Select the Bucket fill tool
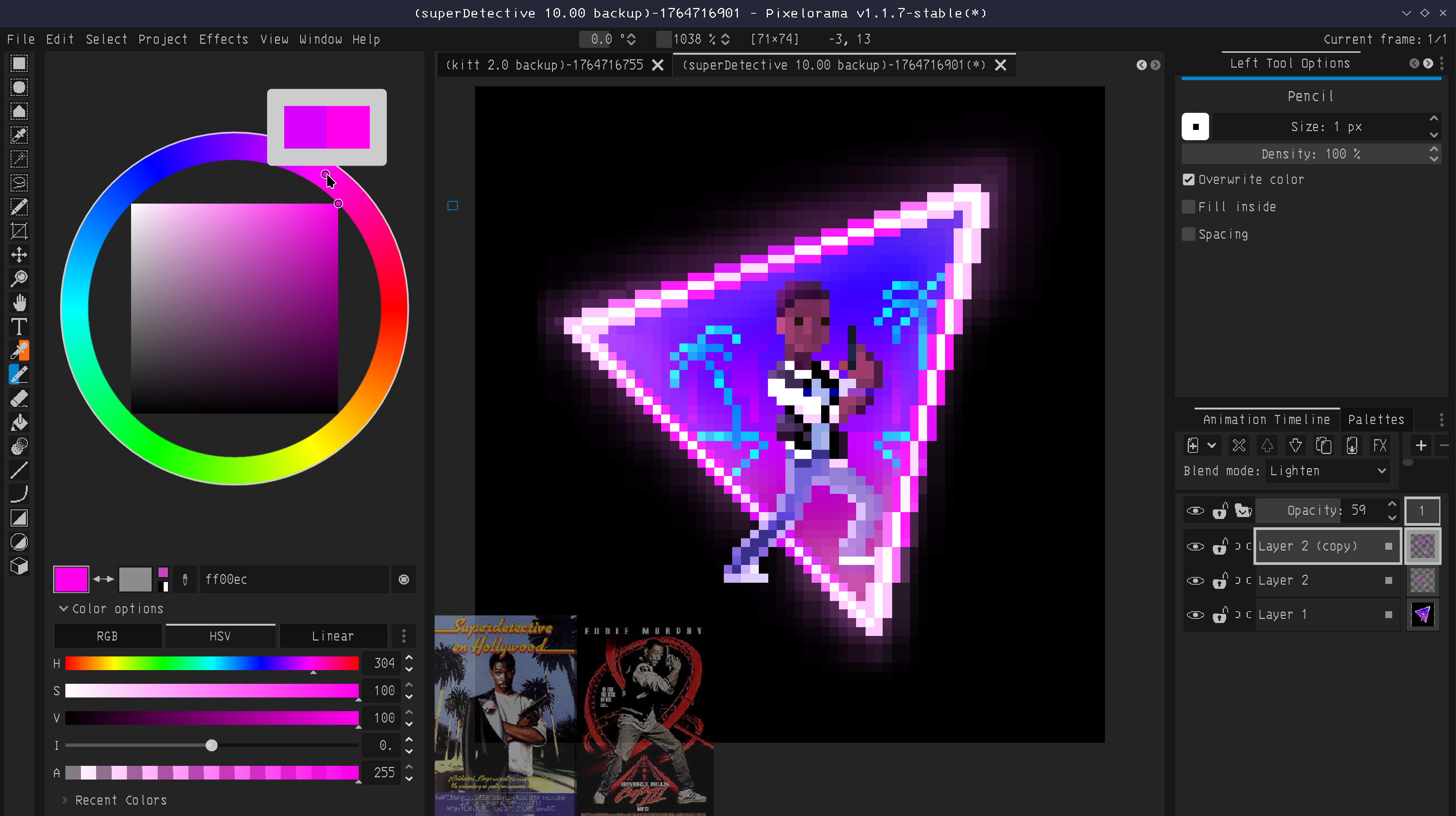 tap(19, 422)
